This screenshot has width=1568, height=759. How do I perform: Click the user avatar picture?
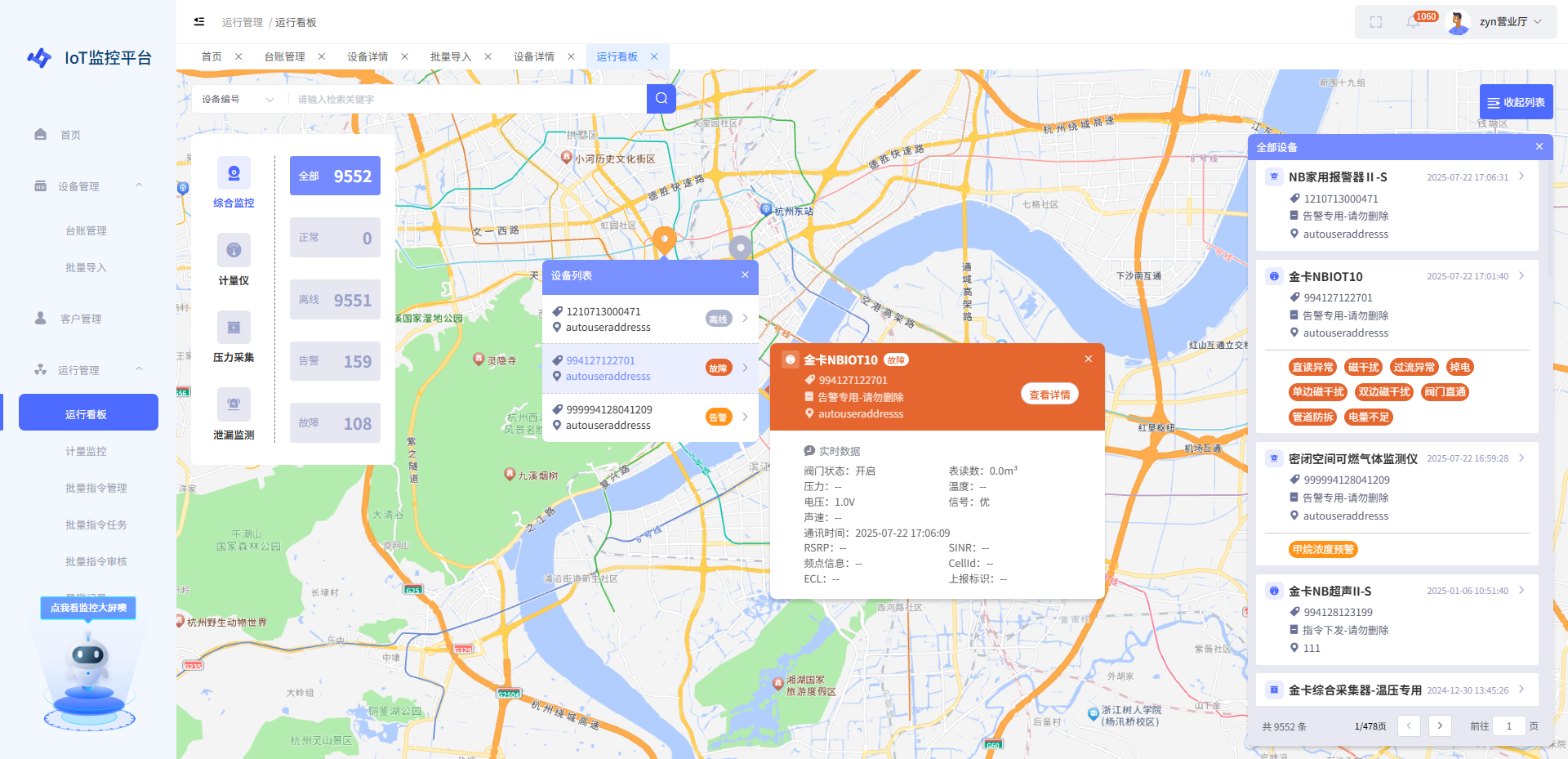(x=1459, y=22)
